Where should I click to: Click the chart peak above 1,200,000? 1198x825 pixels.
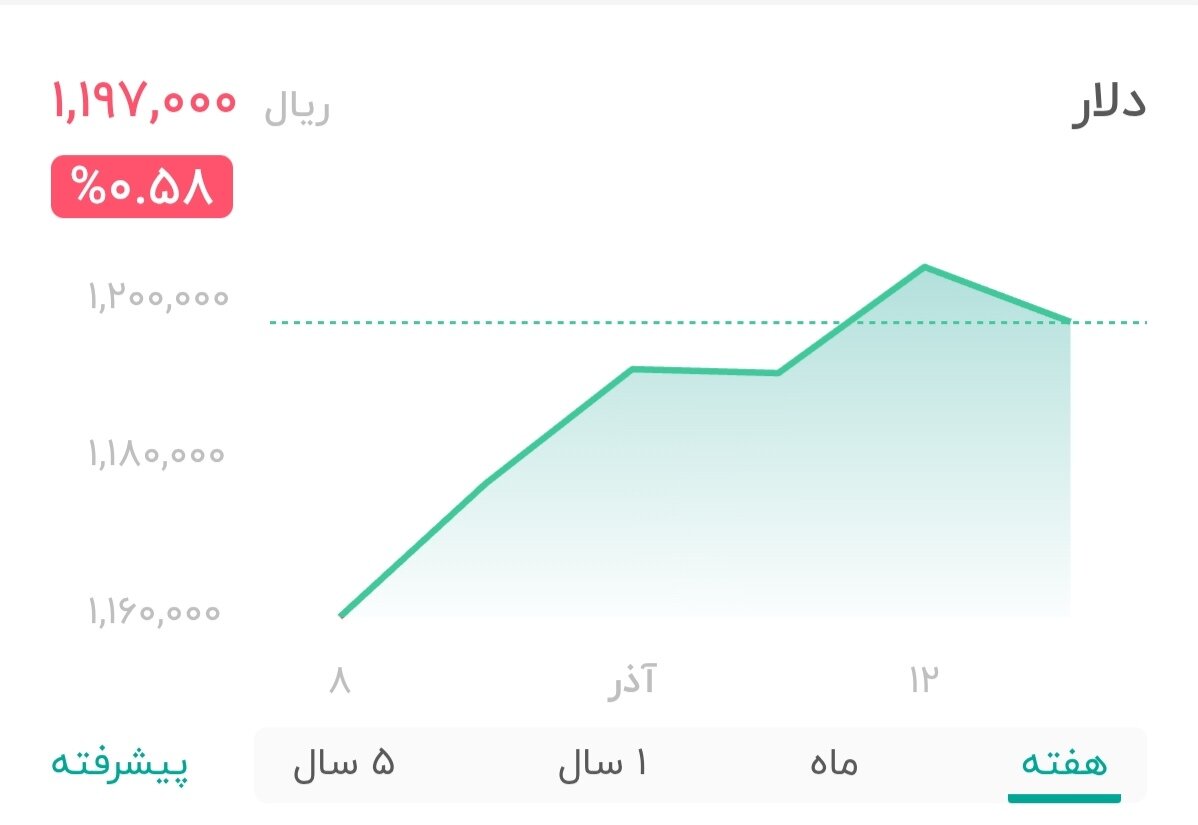pyautogui.click(x=925, y=267)
